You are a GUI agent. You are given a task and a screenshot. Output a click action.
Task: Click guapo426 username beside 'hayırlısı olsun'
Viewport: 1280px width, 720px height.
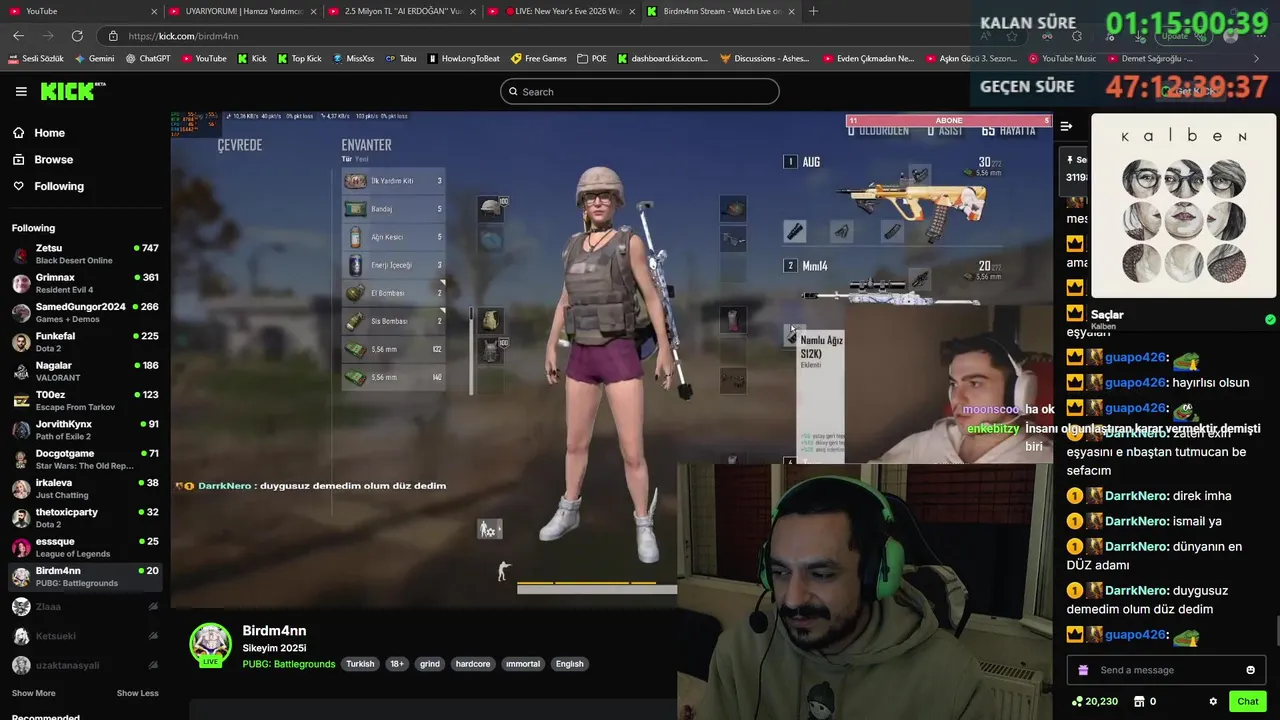pos(1135,383)
